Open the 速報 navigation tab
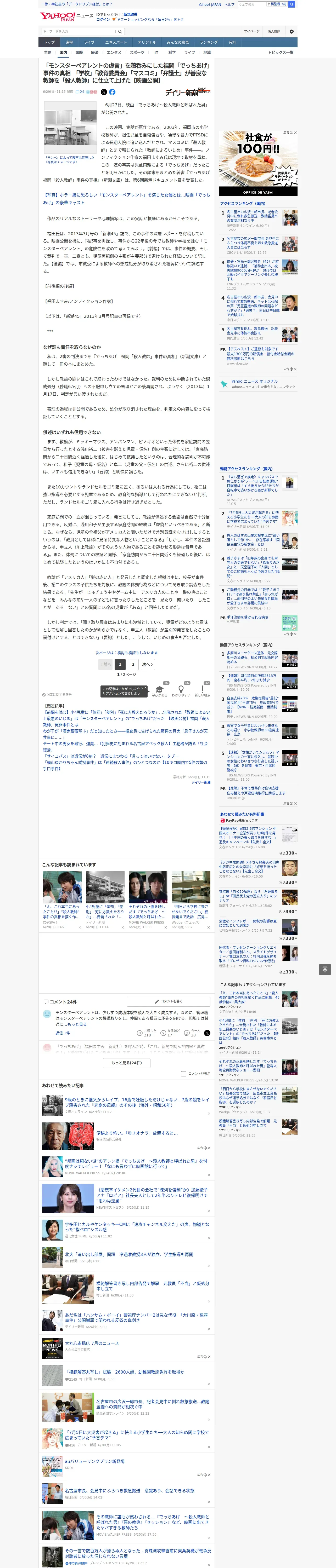 pos(69,43)
